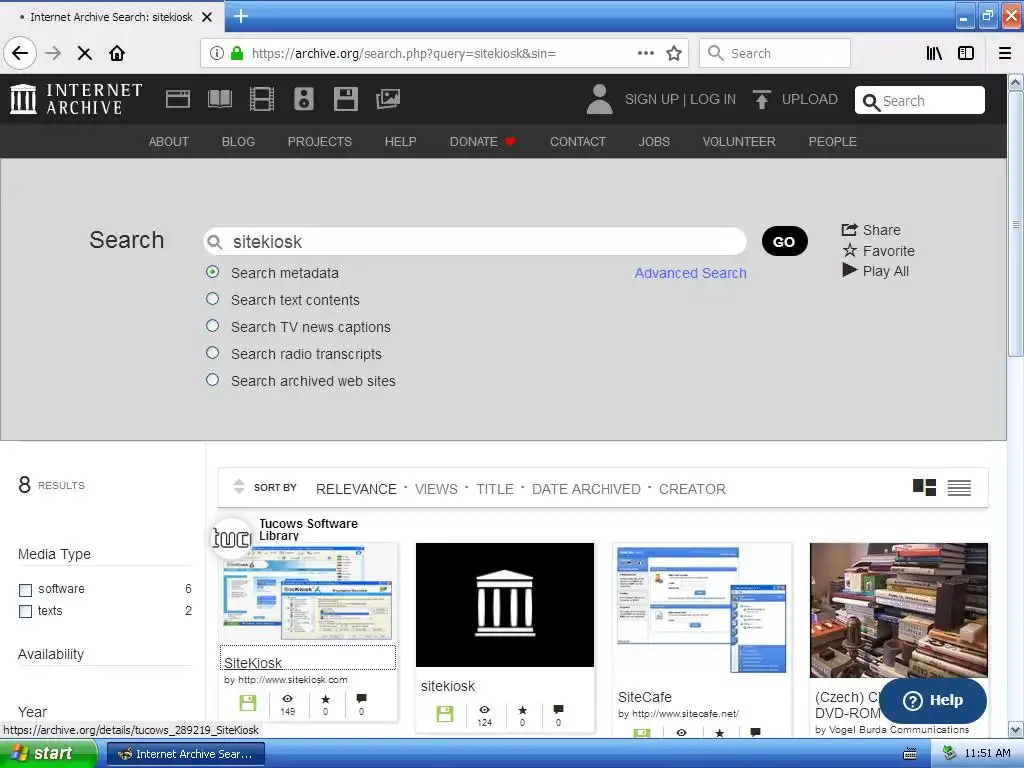Open the Firefox library icon
The width and height of the screenshot is (1024, 768).
point(935,53)
